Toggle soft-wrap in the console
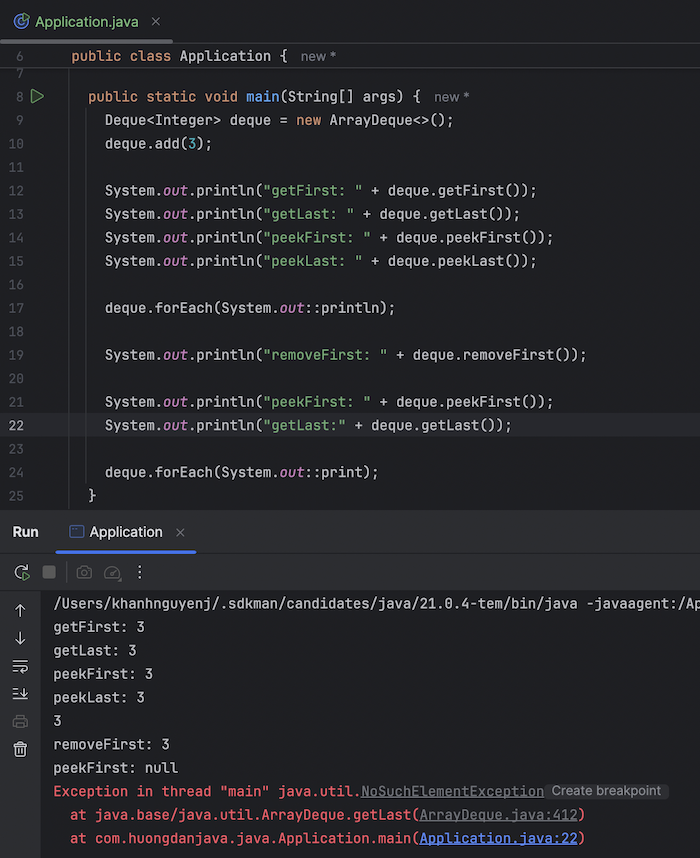700x858 pixels. coord(20,666)
